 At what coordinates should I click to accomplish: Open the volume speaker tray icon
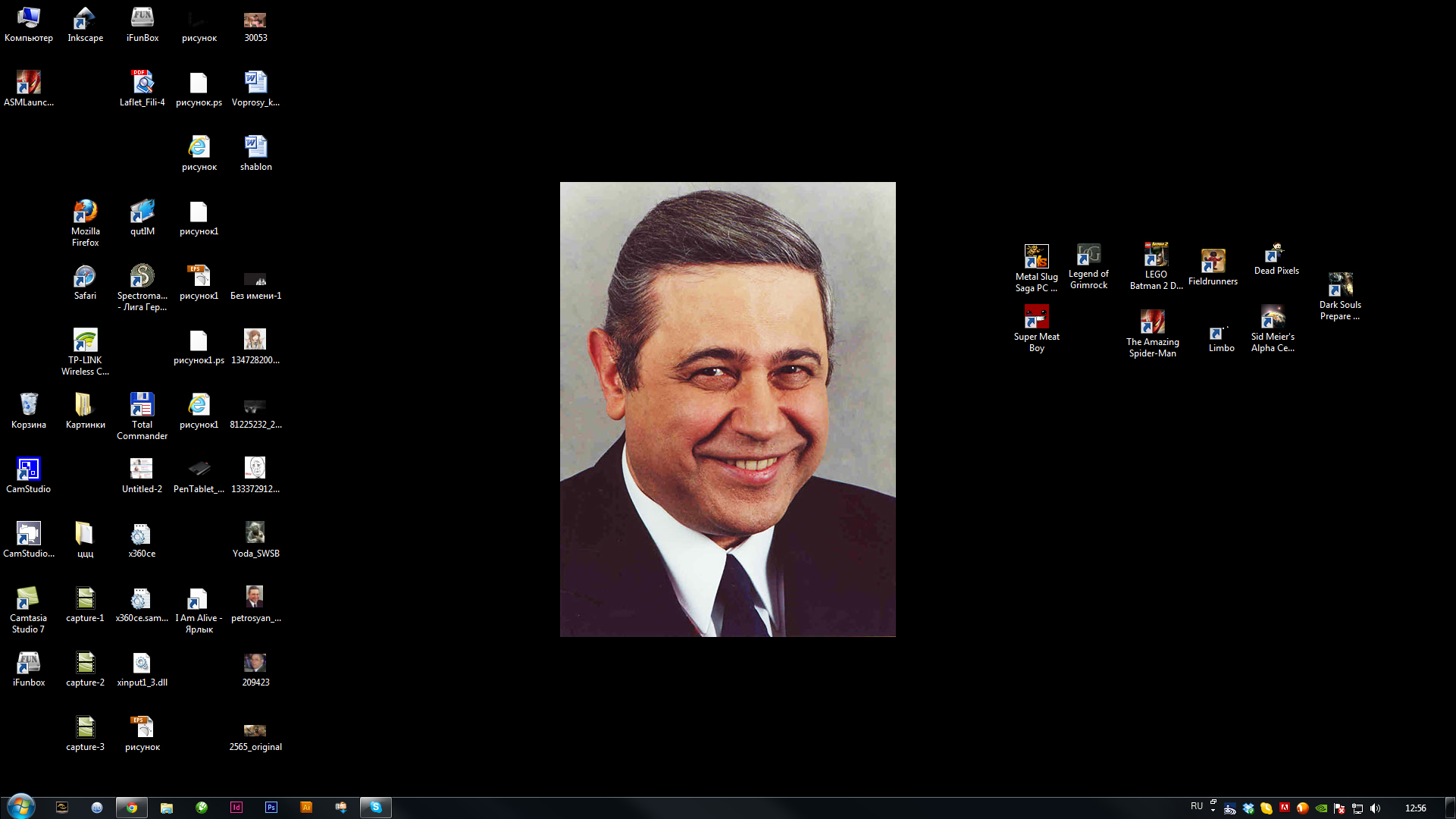1376,808
